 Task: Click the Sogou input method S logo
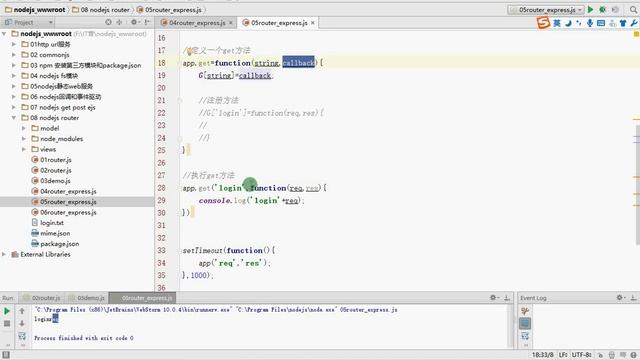click(x=543, y=23)
